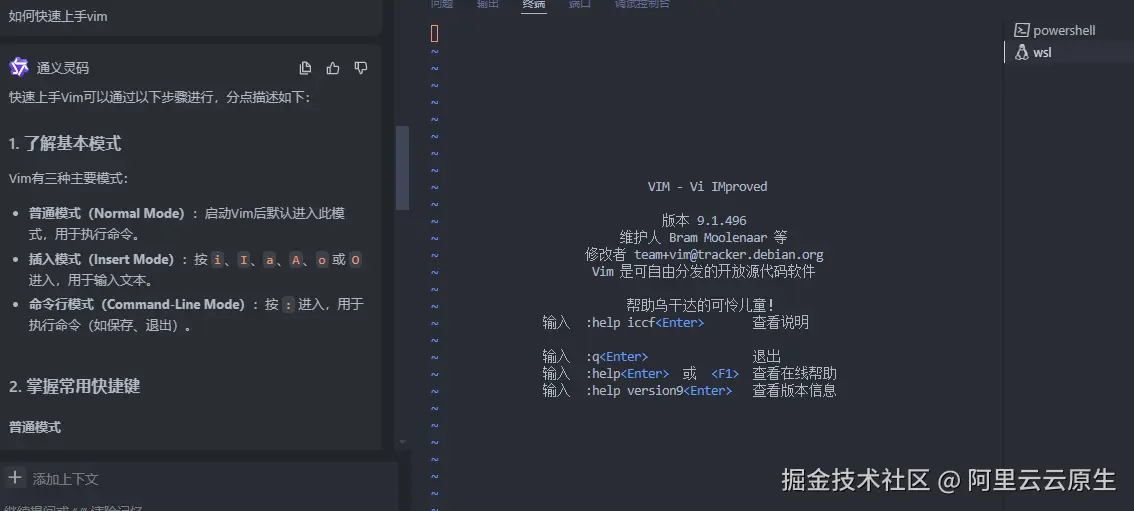This screenshot has width=1134, height=511.
Task: Click the :help<Enter> command text
Action: [628, 374]
